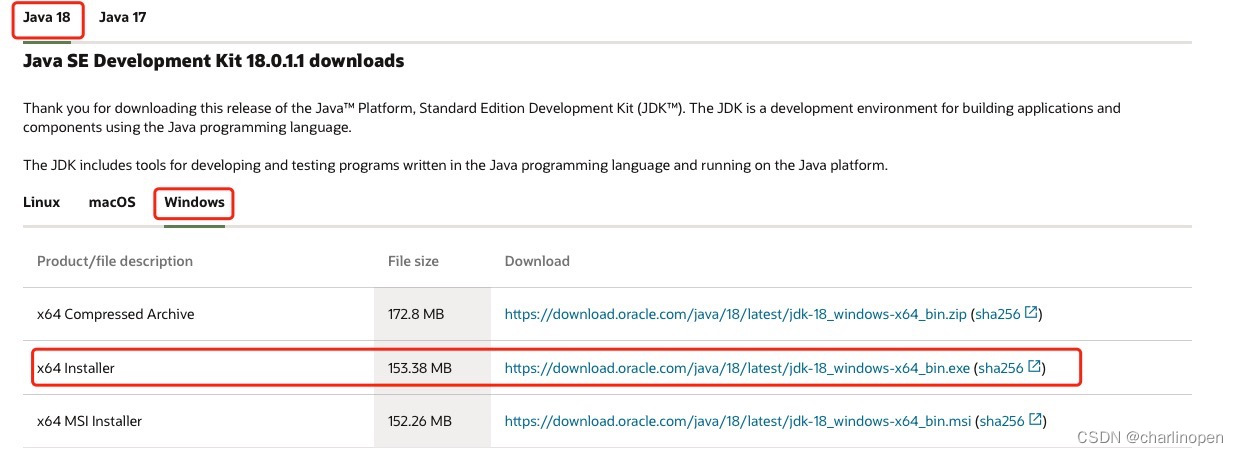The width and height of the screenshot is (1238, 455).
Task: Open external-link icon beside zip sha256
Action: point(1030,314)
